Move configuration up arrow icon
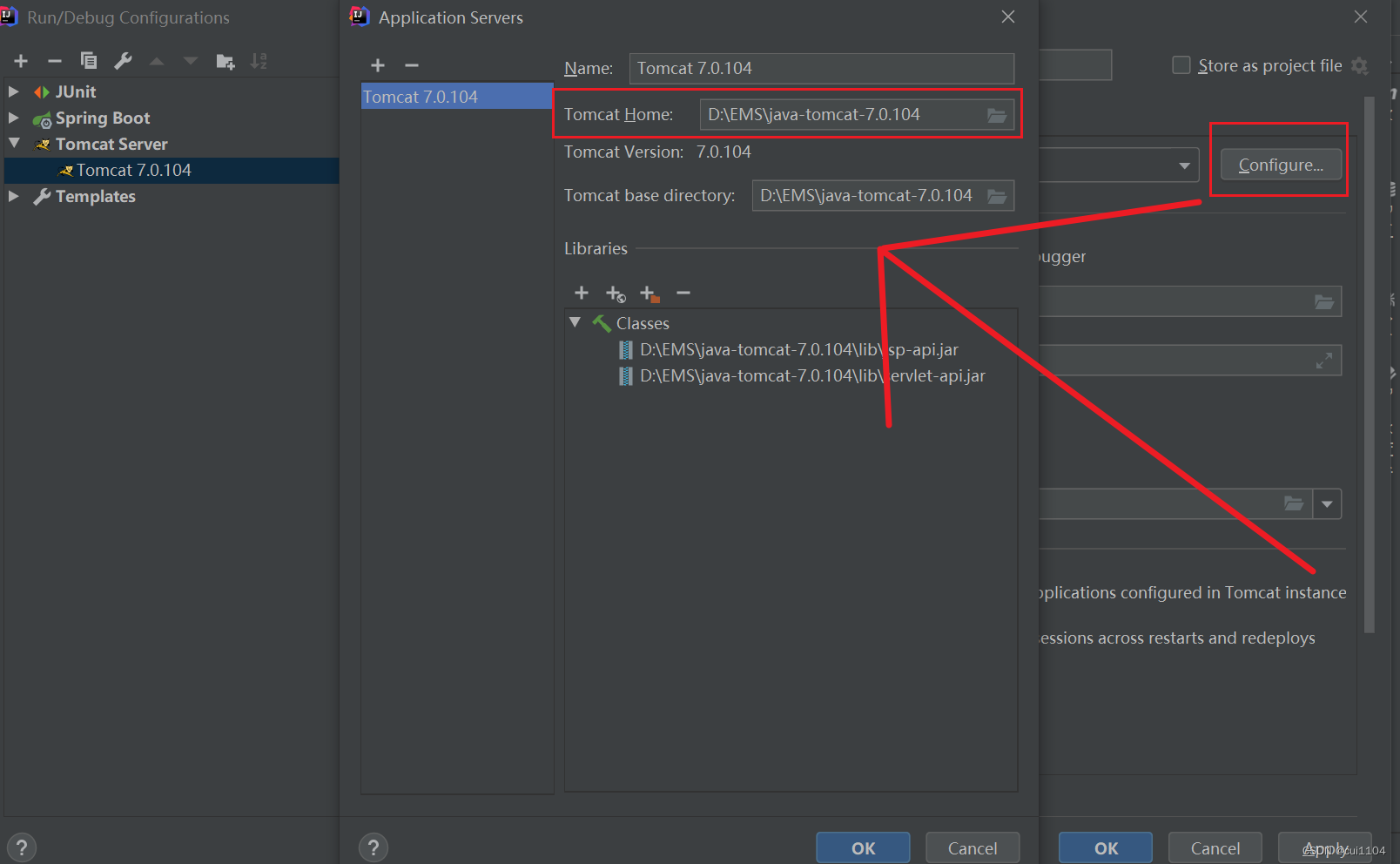 157,61
